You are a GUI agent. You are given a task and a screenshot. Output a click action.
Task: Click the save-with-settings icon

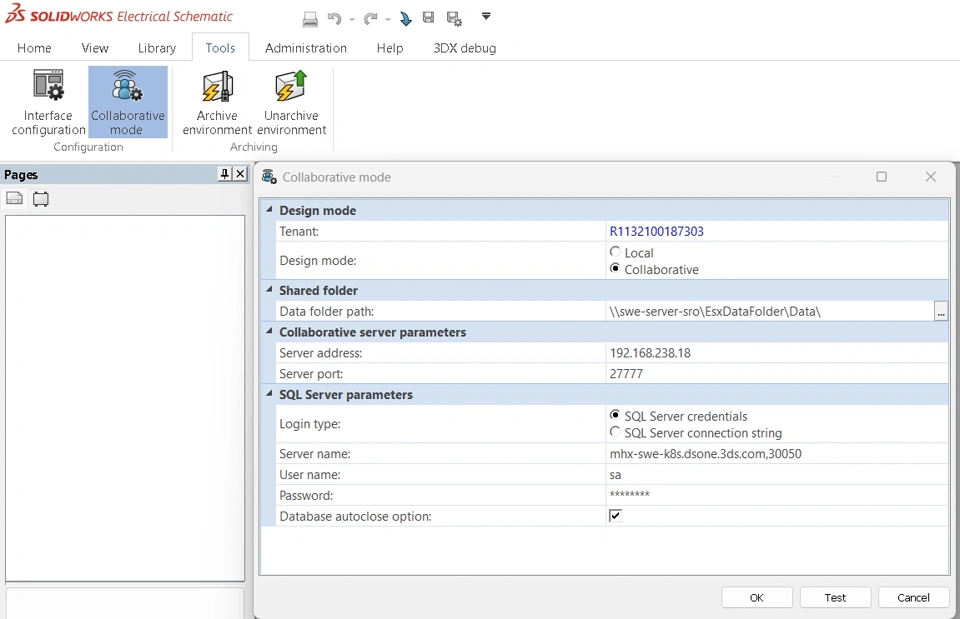[454, 19]
